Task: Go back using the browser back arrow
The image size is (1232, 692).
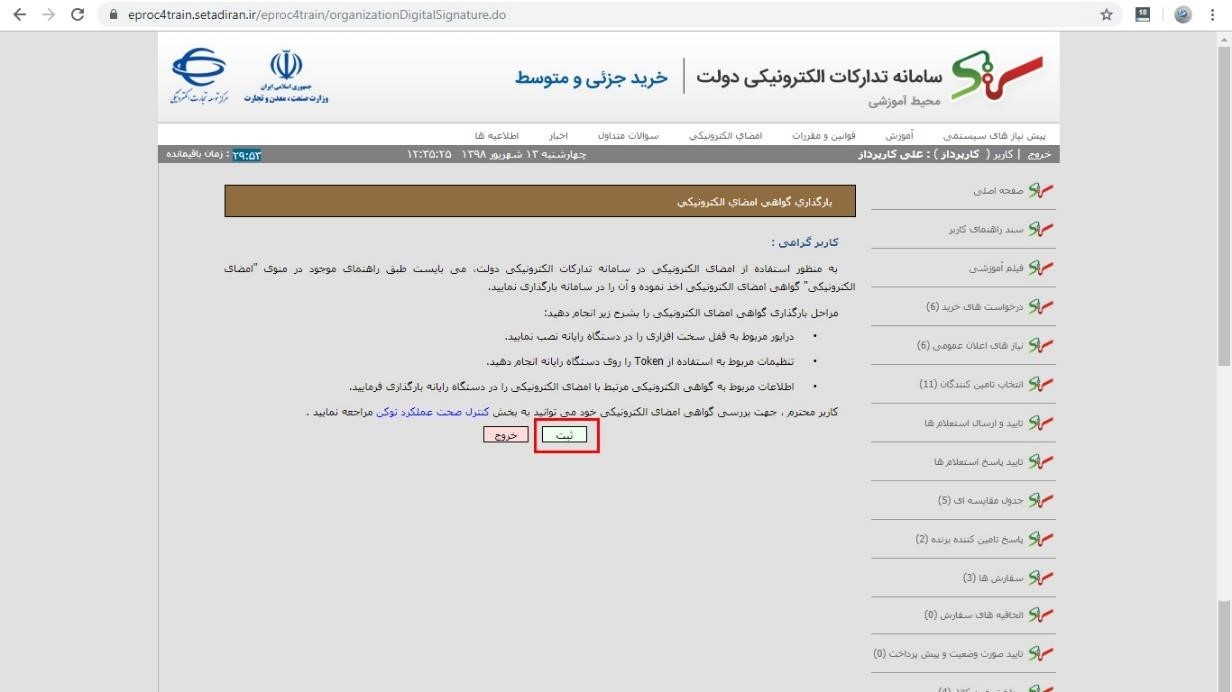Action: coord(19,15)
